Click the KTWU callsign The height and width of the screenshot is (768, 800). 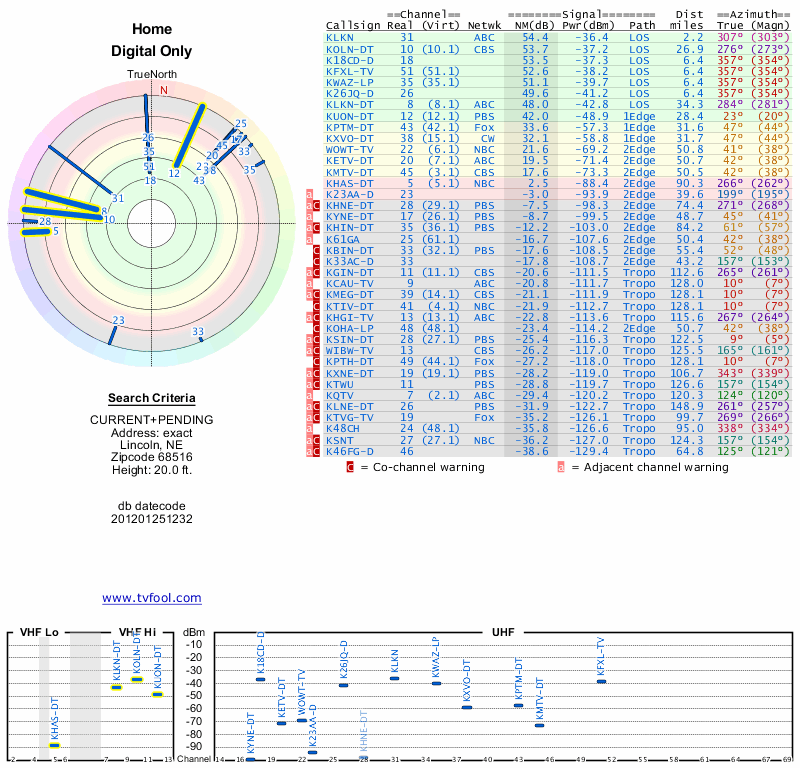point(340,384)
